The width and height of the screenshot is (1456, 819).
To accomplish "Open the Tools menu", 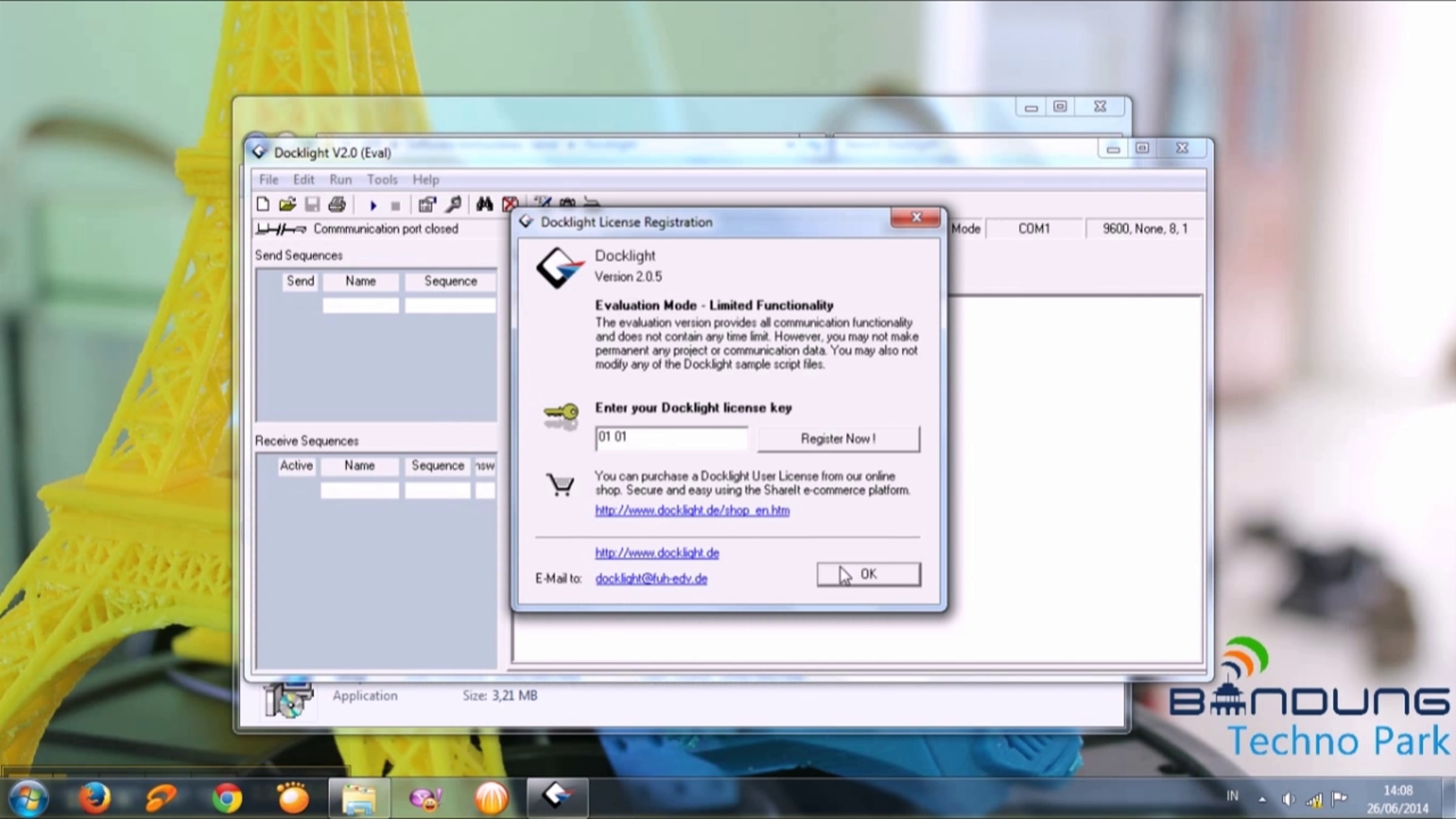I will click(382, 180).
